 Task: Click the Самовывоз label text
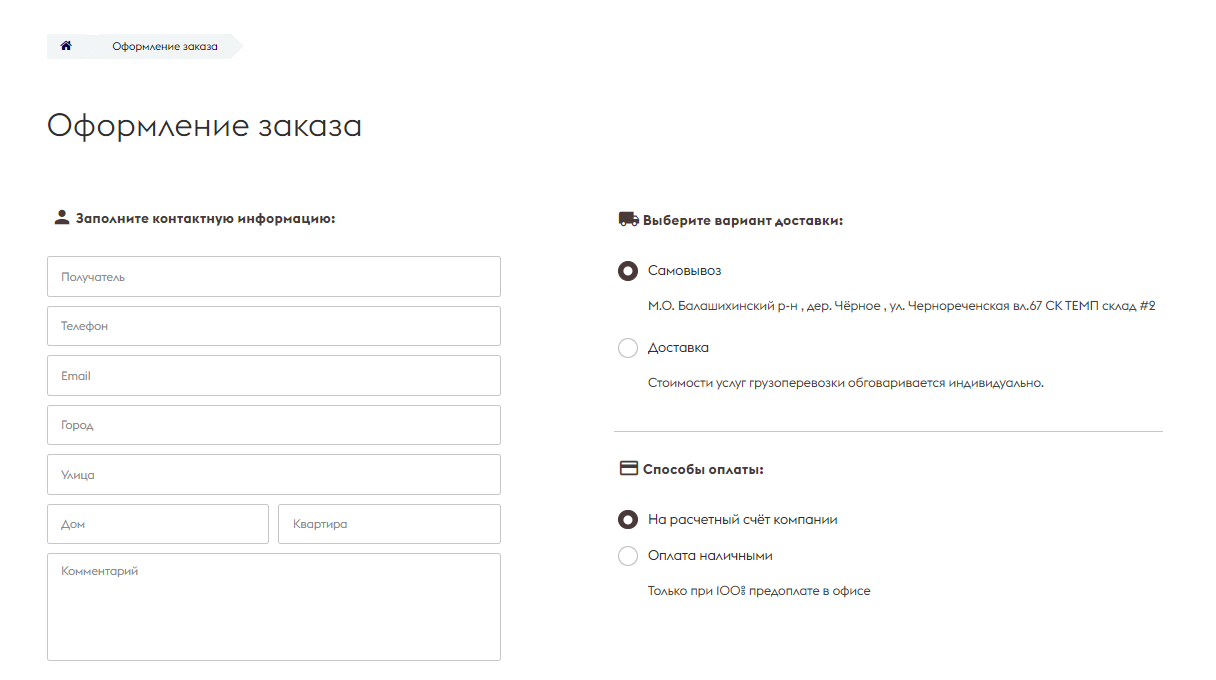tap(685, 271)
